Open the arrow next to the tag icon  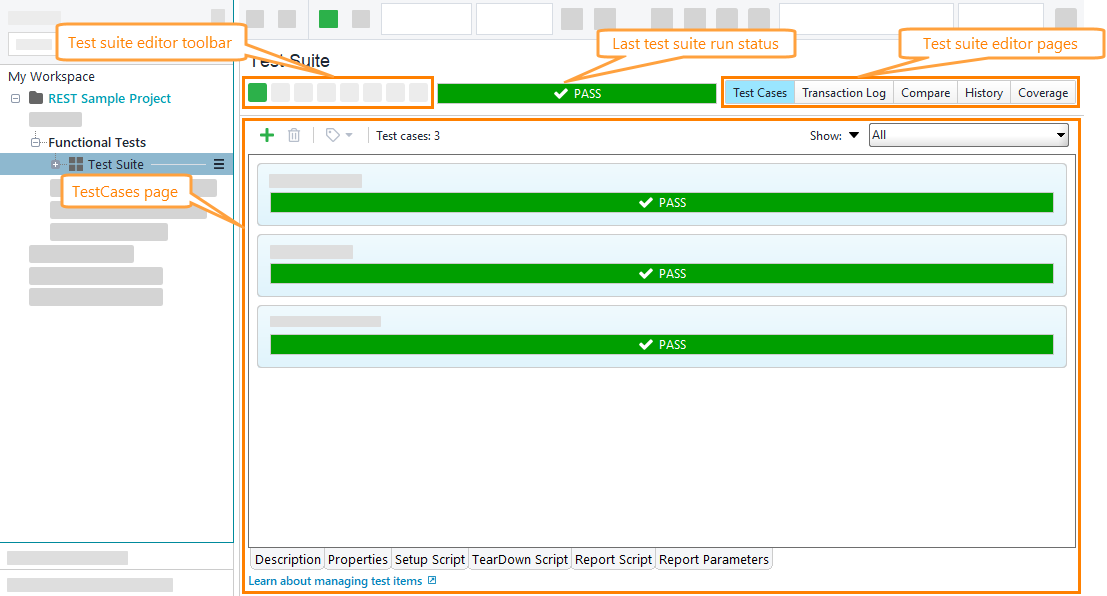tap(347, 136)
